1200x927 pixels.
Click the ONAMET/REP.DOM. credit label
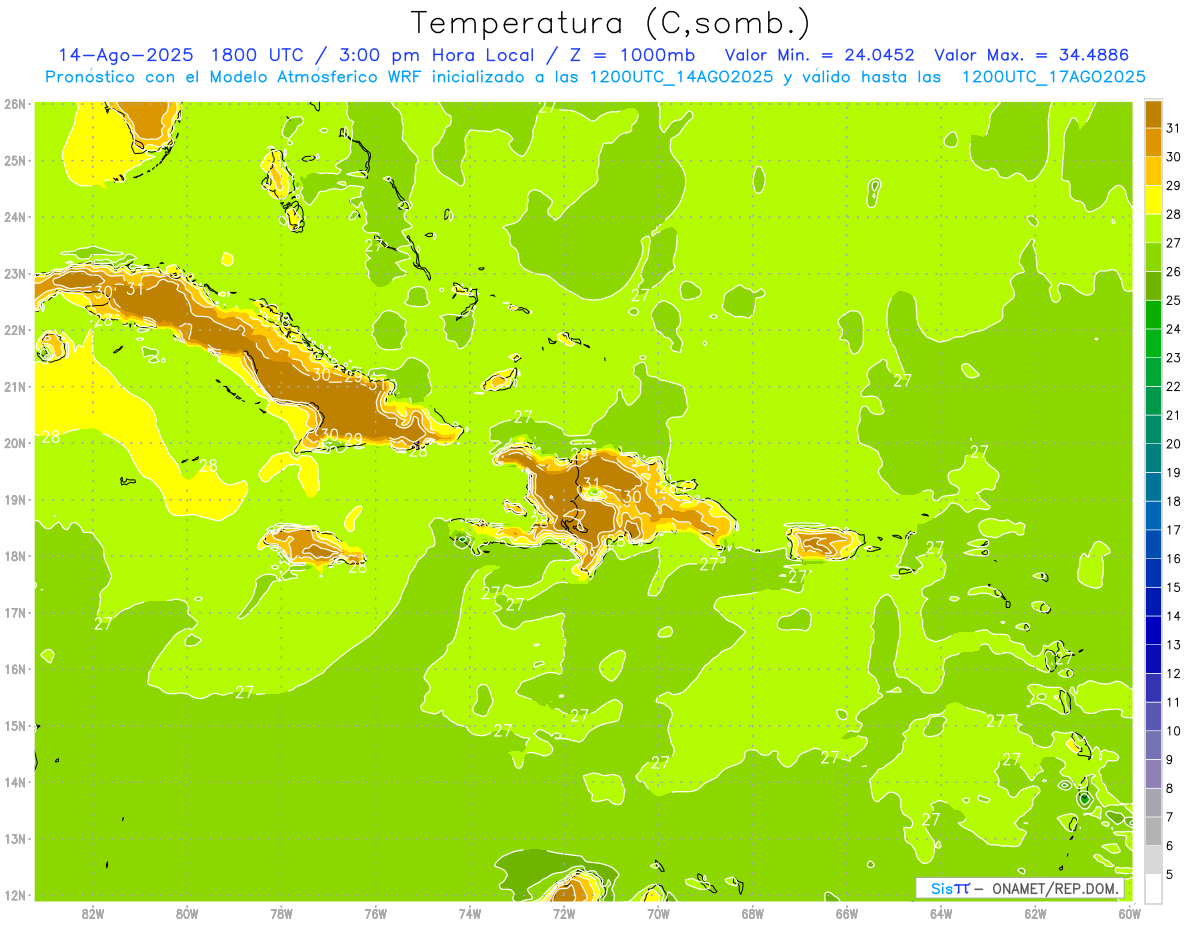(1055, 888)
